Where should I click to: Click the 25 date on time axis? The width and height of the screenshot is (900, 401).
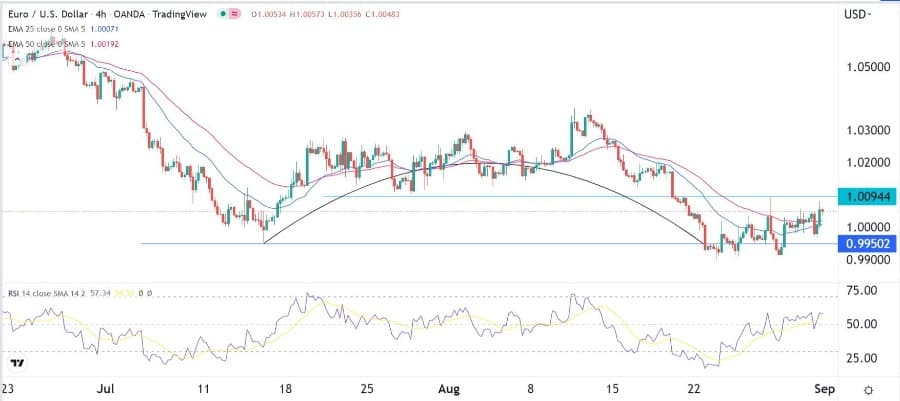point(368,389)
